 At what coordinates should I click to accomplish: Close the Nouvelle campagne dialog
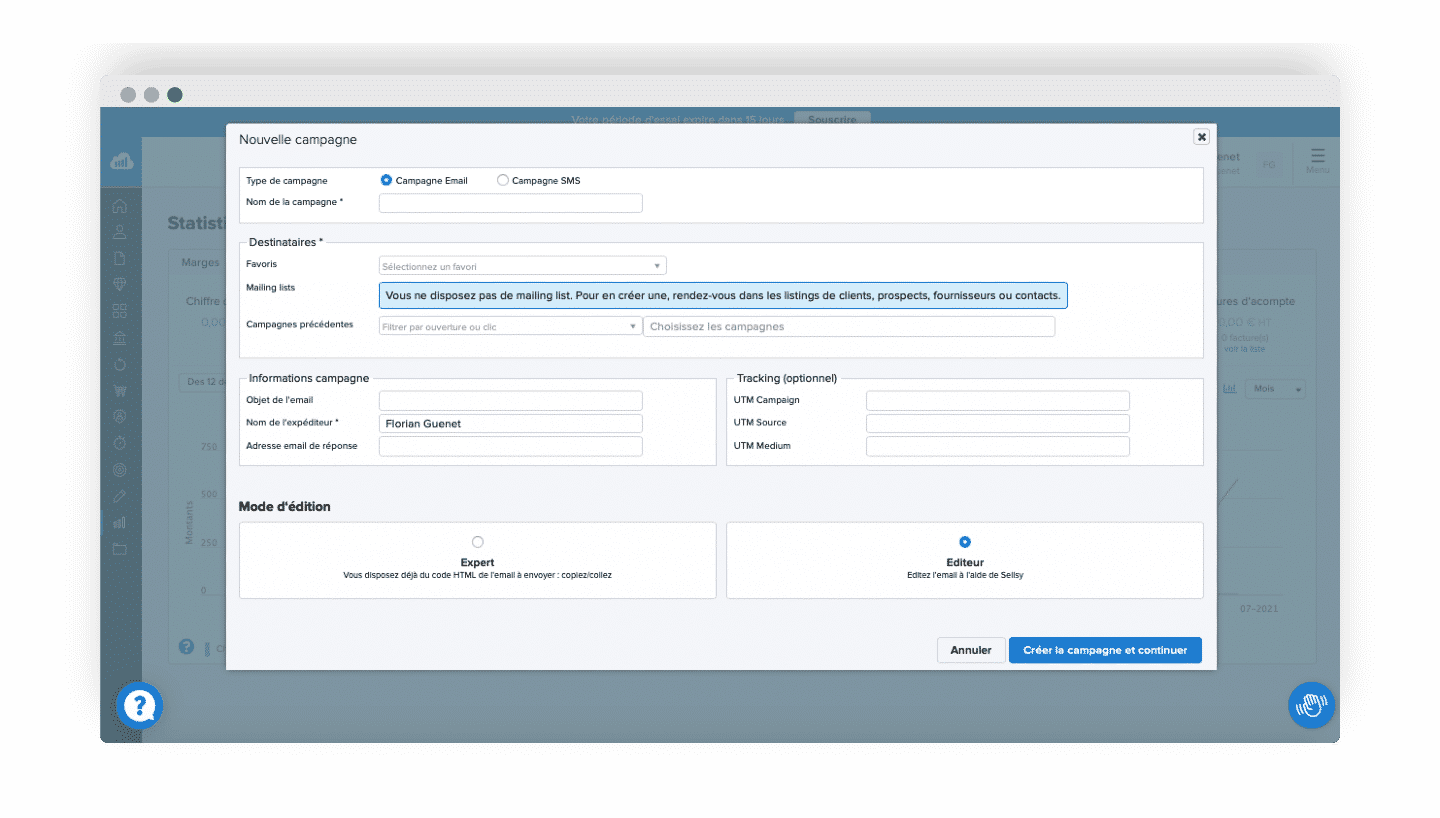[x=1202, y=137]
